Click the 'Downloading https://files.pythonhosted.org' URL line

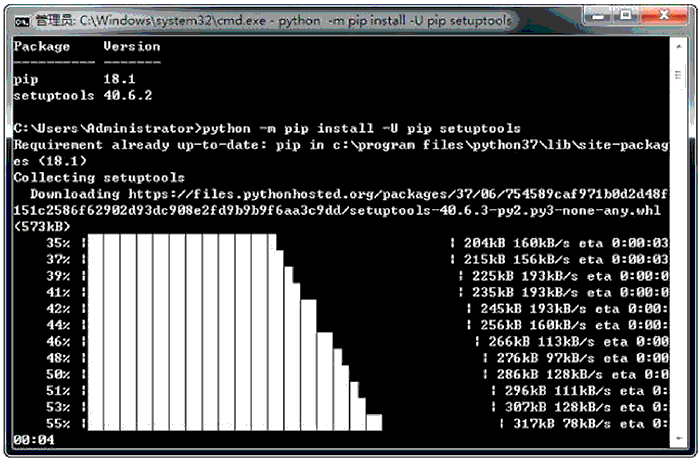coord(349,194)
